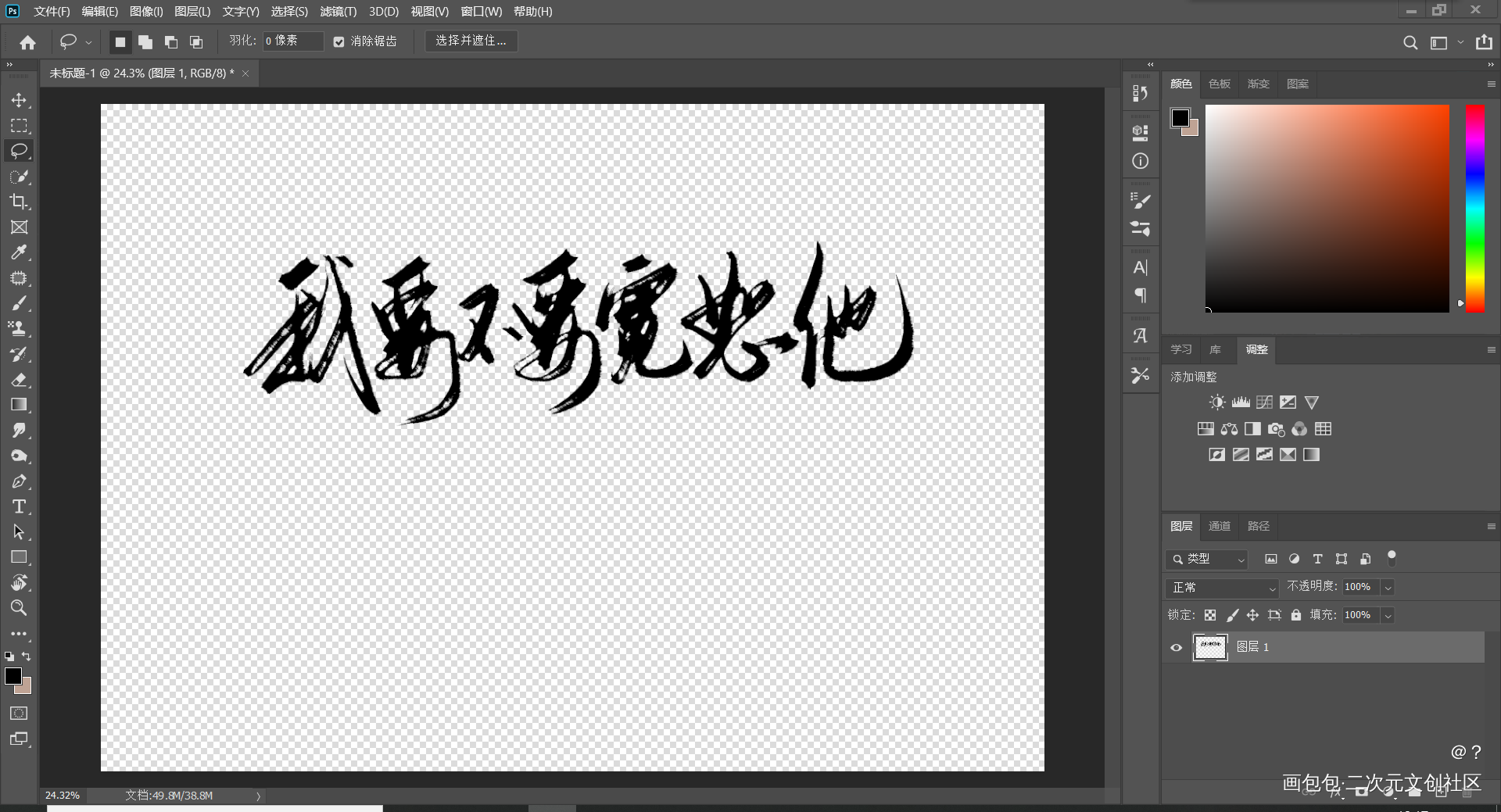Add a Brightness/Contrast adjustment
1501x812 pixels.
[x=1217, y=402]
